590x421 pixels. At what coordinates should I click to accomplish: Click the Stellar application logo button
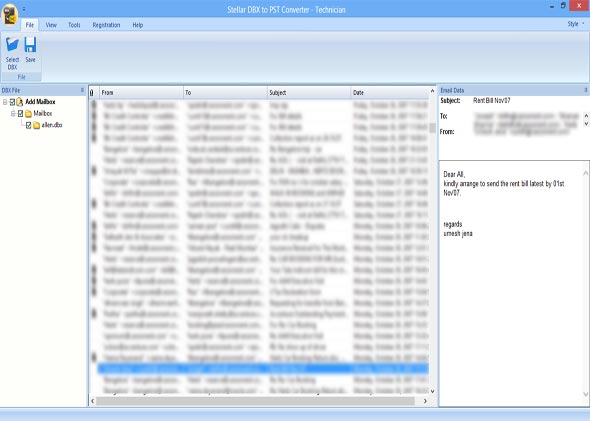pyautogui.click(x=10, y=15)
